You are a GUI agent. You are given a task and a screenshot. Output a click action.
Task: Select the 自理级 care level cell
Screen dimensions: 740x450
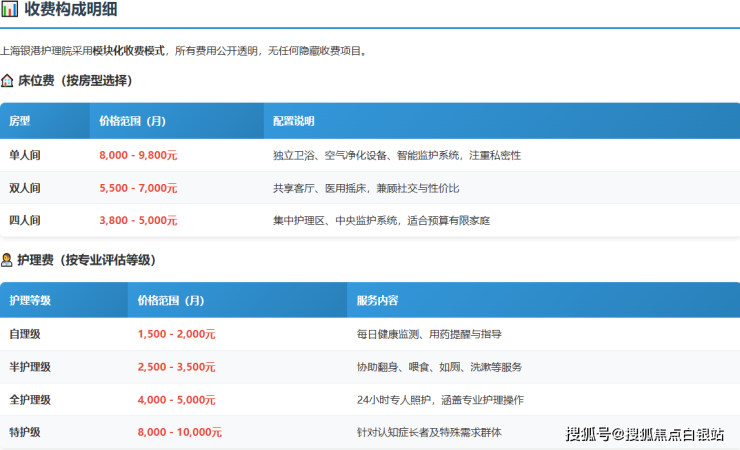coord(25,334)
